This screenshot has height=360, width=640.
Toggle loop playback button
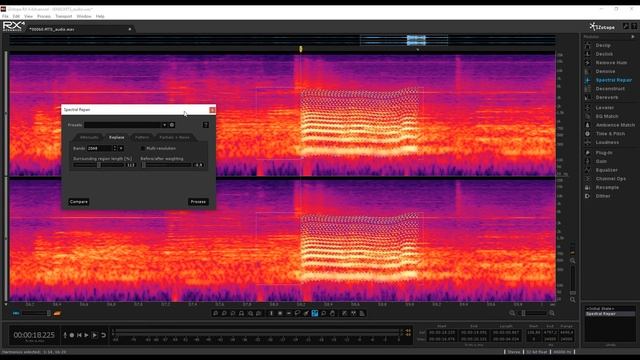(104, 335)
